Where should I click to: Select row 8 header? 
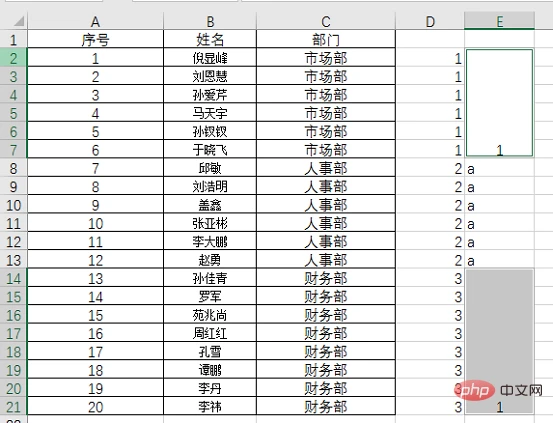click(x=13, y=169)
